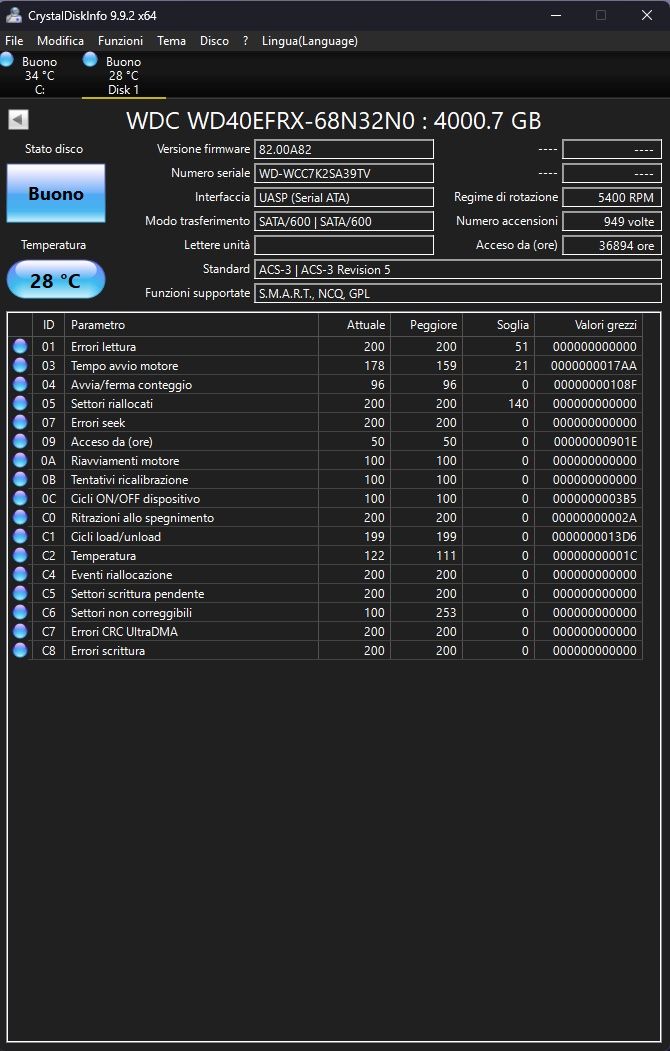
Task: Click status orb for Cicli load/unload
Action: 20,536
